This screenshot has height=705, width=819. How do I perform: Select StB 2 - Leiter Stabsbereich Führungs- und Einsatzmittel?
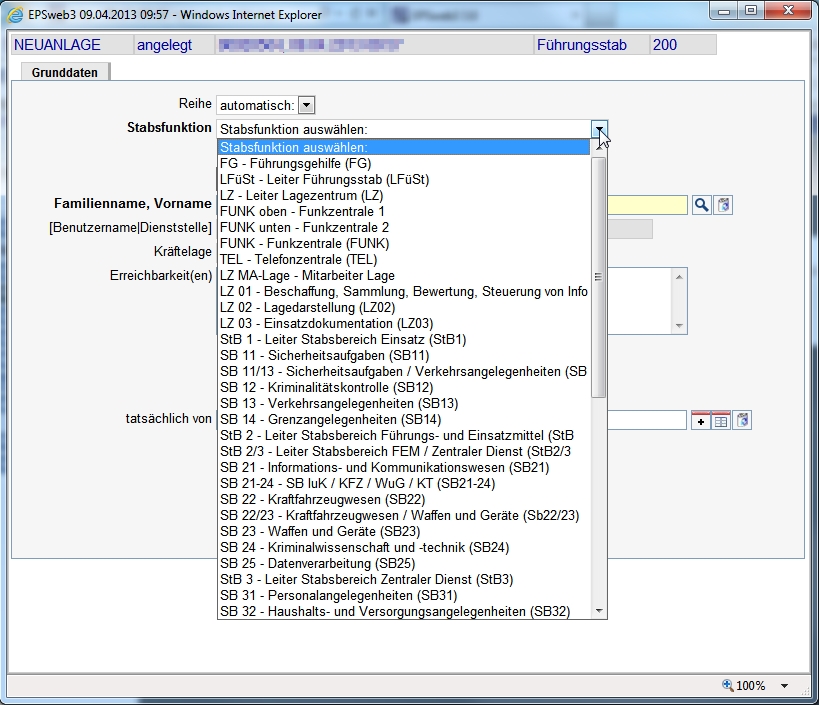403,436
